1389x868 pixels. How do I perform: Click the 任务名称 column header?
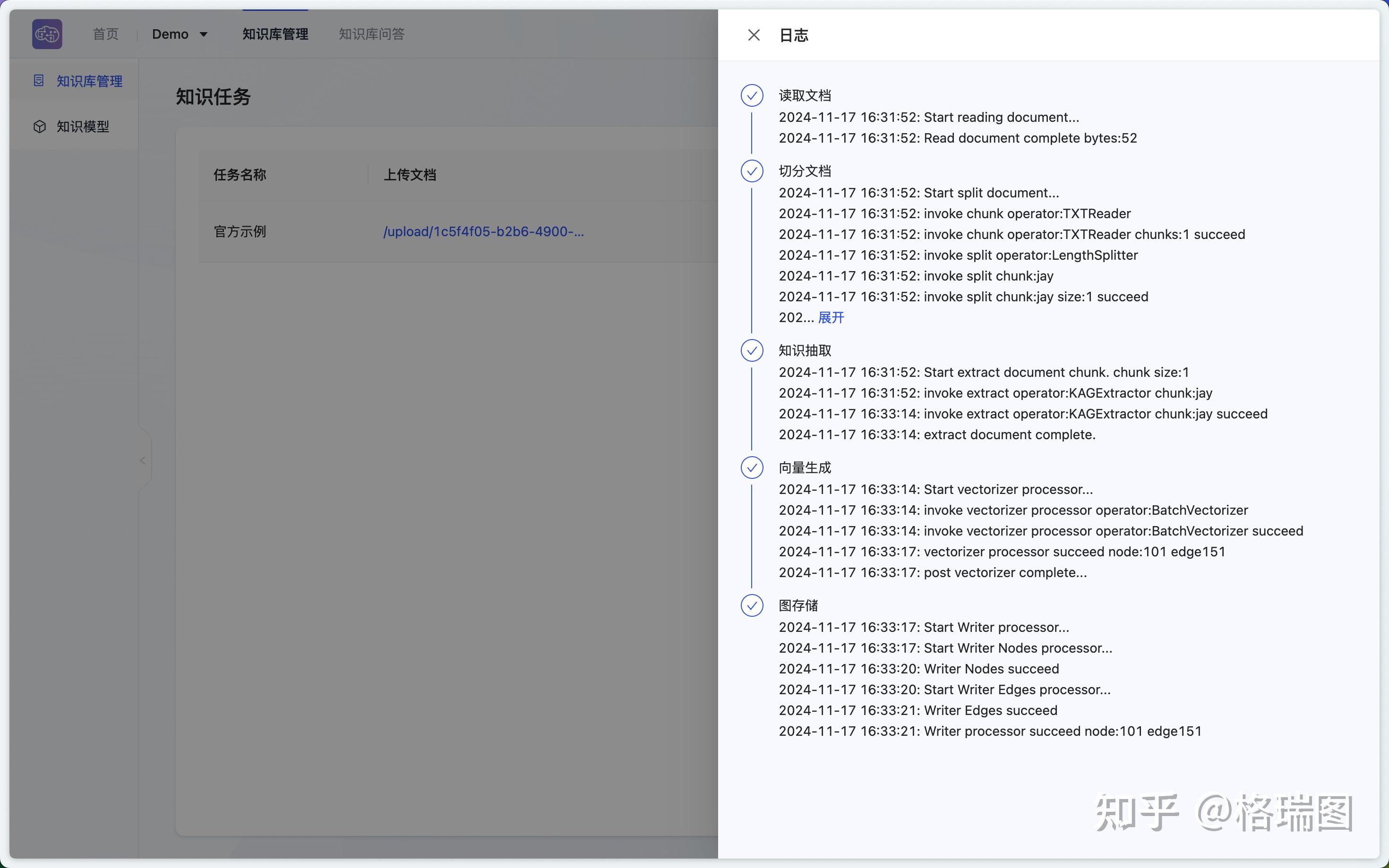point(240,175)
